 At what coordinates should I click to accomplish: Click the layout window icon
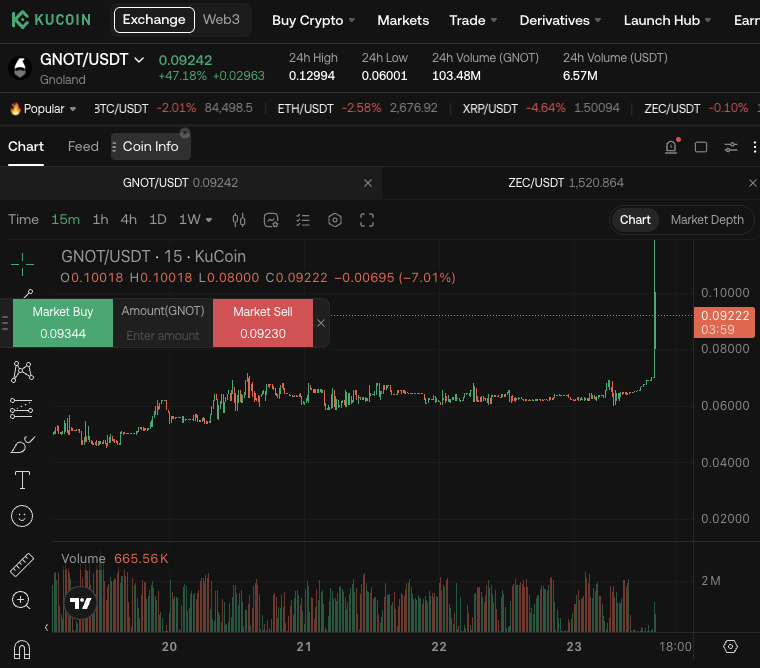701,147
